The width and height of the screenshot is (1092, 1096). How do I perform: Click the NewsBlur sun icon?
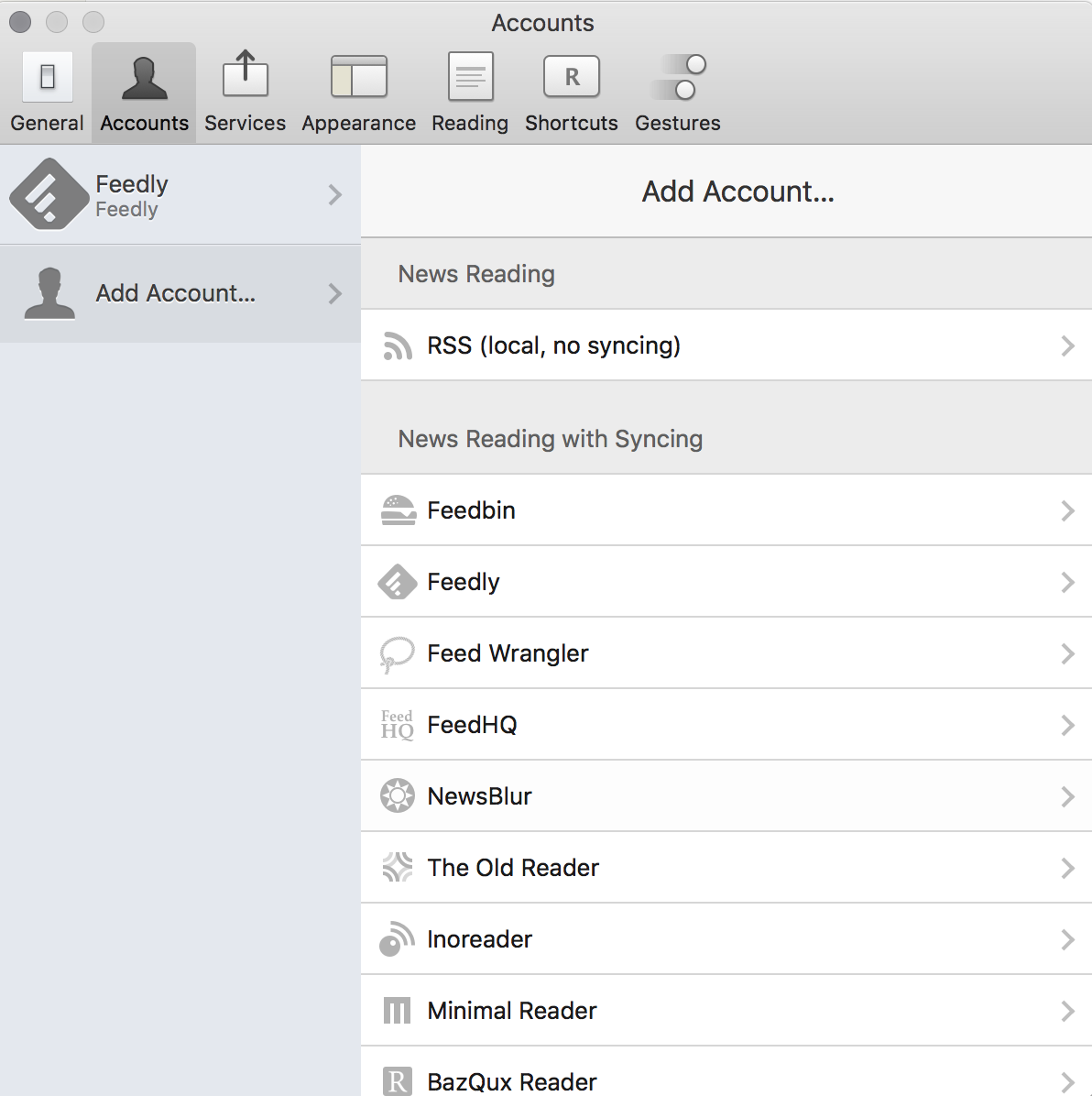click(398, 795)
